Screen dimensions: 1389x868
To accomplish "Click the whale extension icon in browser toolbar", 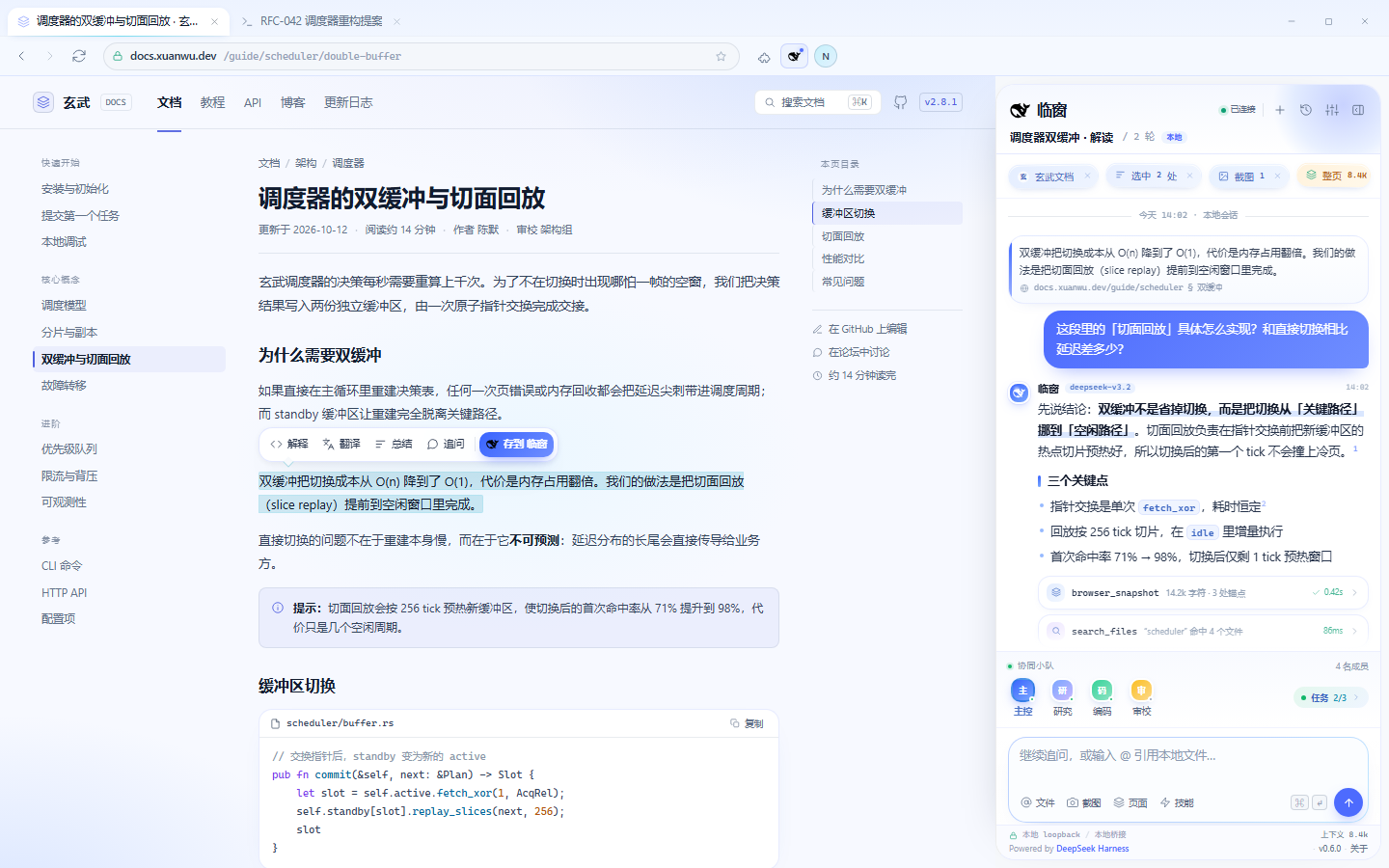I will point(794,56).
